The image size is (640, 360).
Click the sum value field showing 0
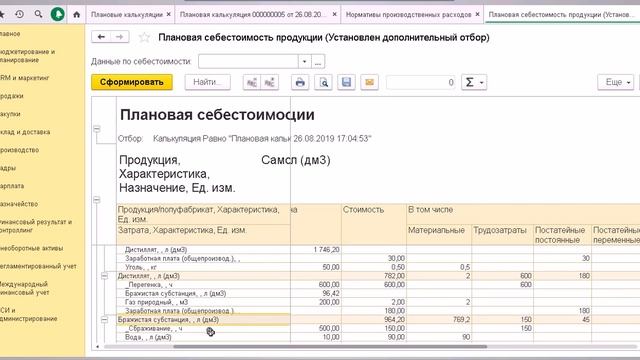[421, 82]
